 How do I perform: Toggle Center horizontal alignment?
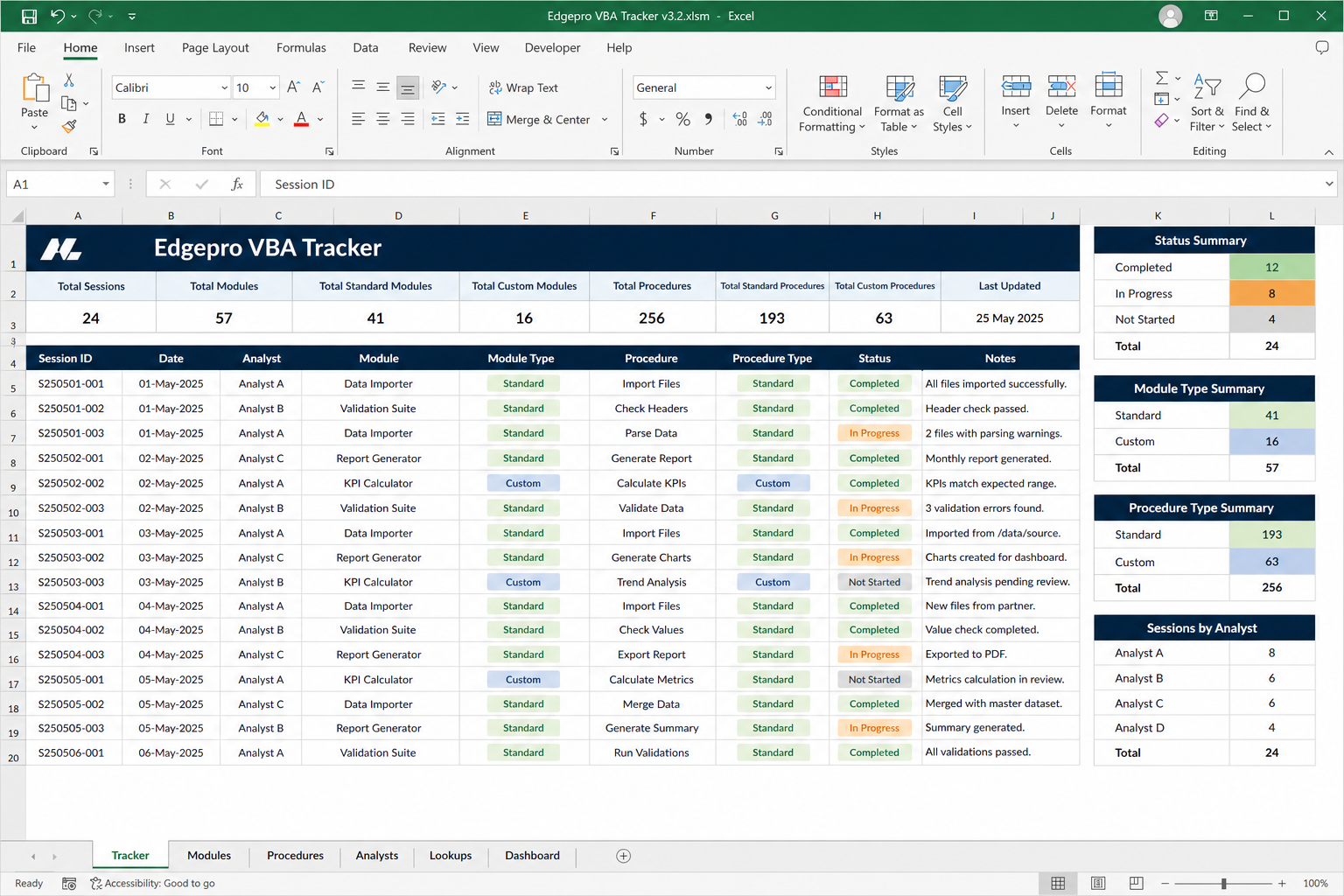pos(383,119)
